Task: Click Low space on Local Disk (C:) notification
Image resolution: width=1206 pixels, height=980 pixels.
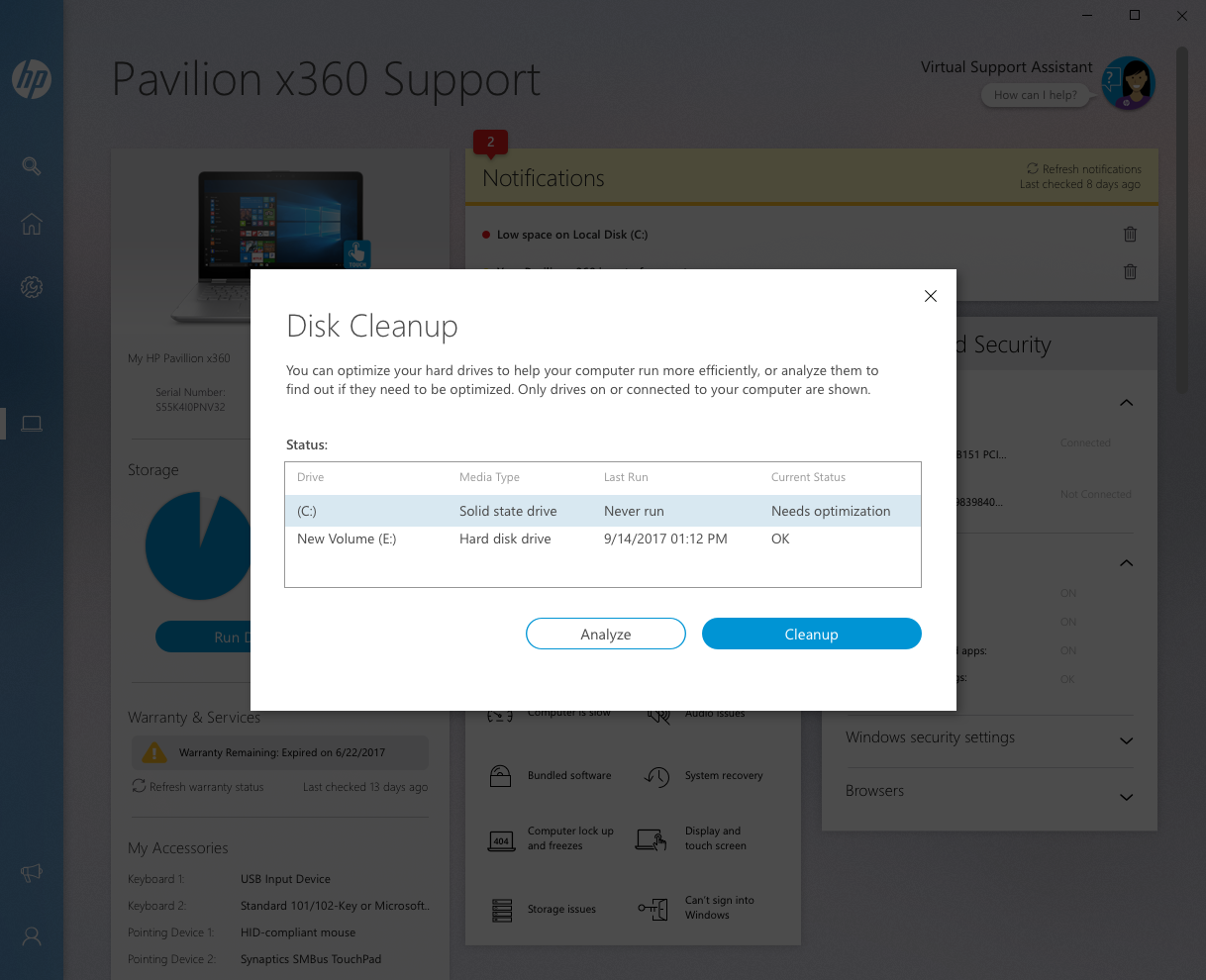Action: click(572, 235)
